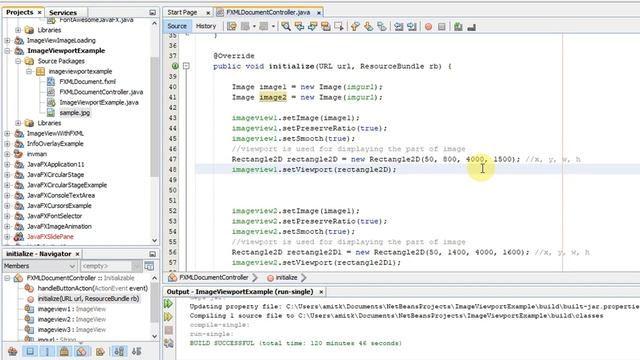Open the Members dropdown in Navigator

pos(40,266)
